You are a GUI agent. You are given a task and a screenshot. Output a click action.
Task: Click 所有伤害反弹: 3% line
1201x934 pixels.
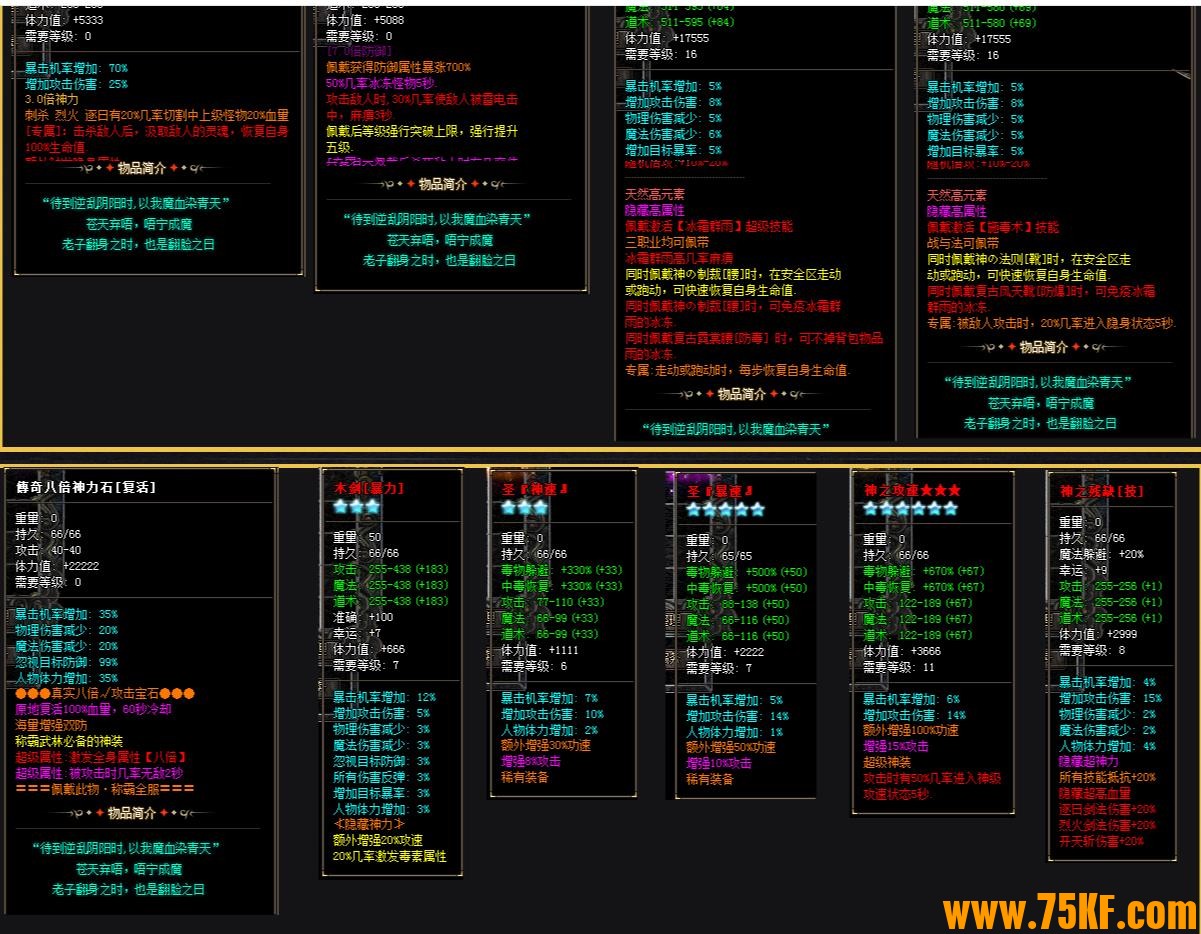[381, 777]
